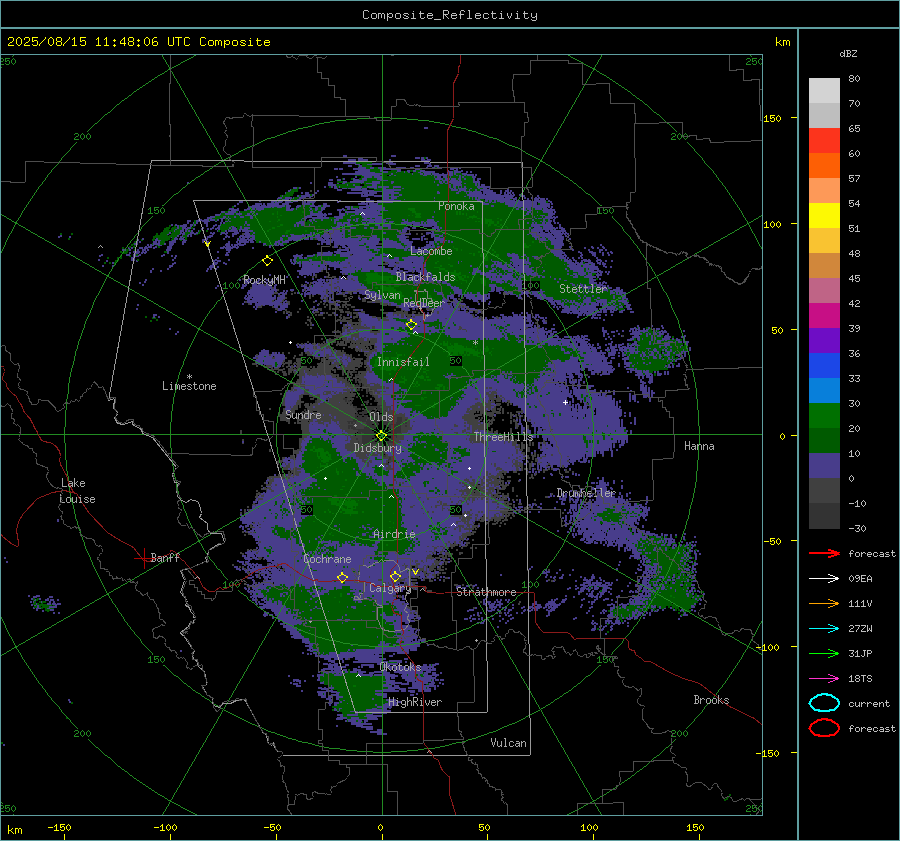Click the dBZ legend heading
This screenshot has height=841, width=900.
pos(848,53)
